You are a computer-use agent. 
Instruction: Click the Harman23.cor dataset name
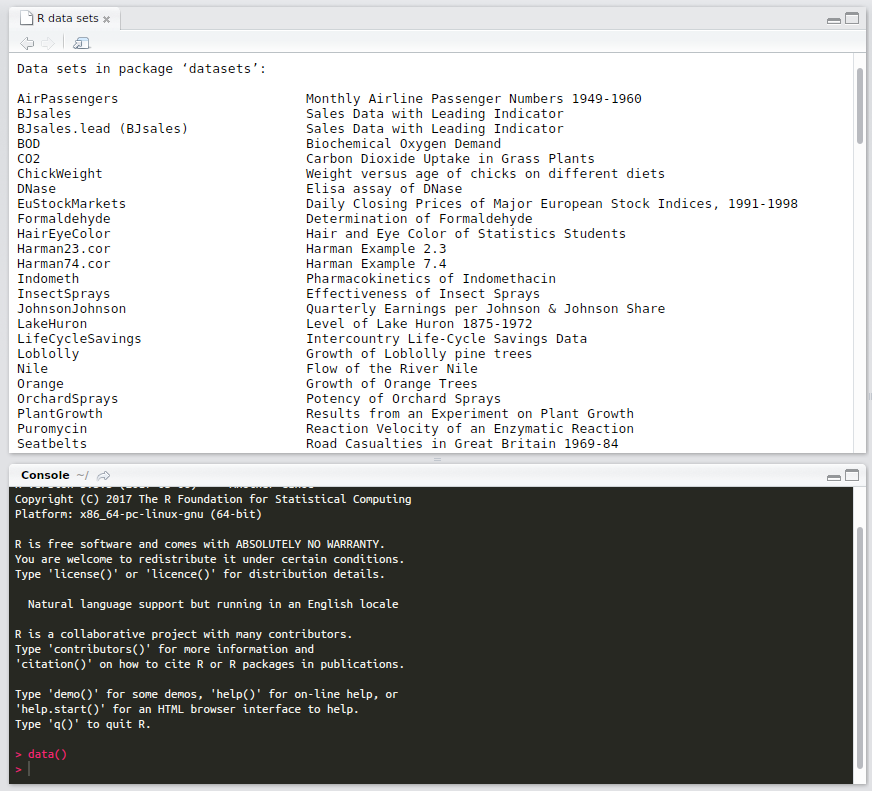[x=63, y=249]
